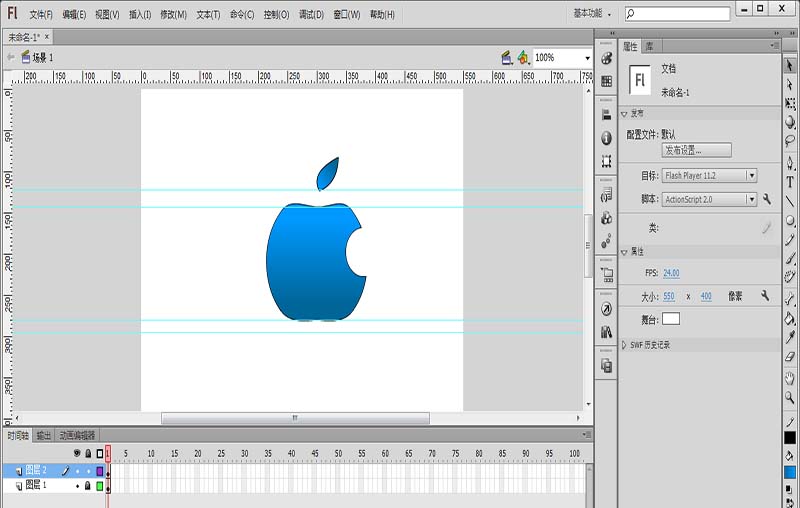Open the Swatches panel icon
The height and width of the screenshot is (508, 800).
[x=606, y=81]
